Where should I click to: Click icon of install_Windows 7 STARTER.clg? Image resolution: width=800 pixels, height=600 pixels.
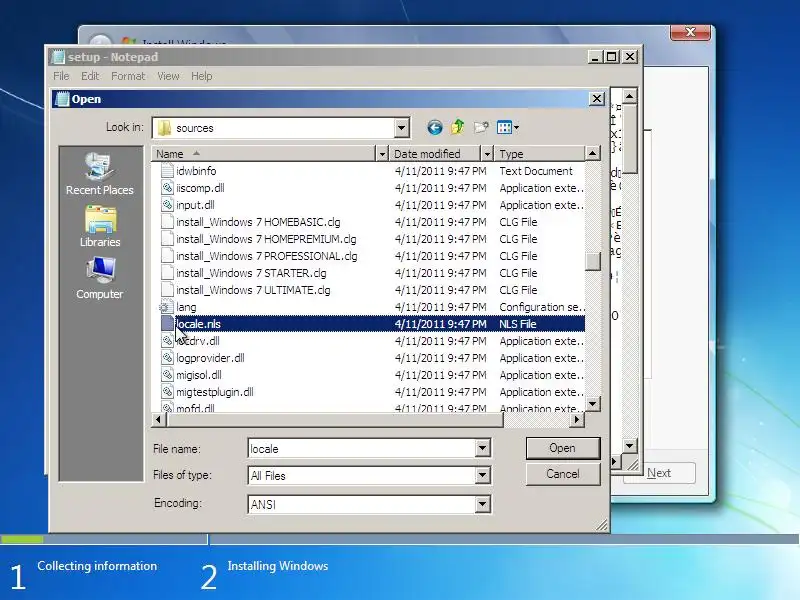pyautogui.click(x=167, y=272)
